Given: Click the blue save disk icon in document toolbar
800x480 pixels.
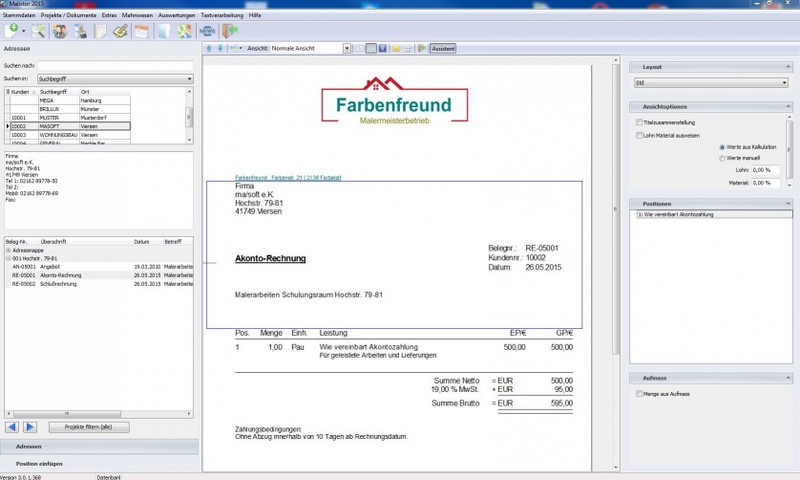Looking at the screenshot, I should click(x=383, y=48).
